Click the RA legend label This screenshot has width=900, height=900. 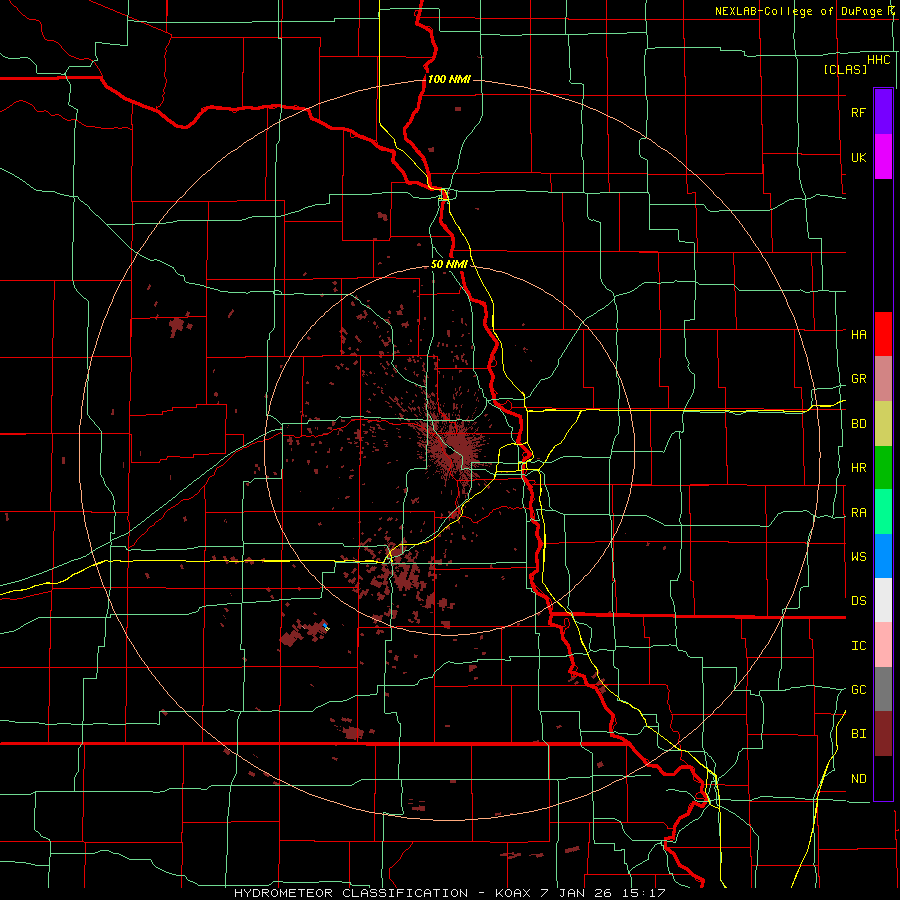pyautogui.click(x=858, y=513)
